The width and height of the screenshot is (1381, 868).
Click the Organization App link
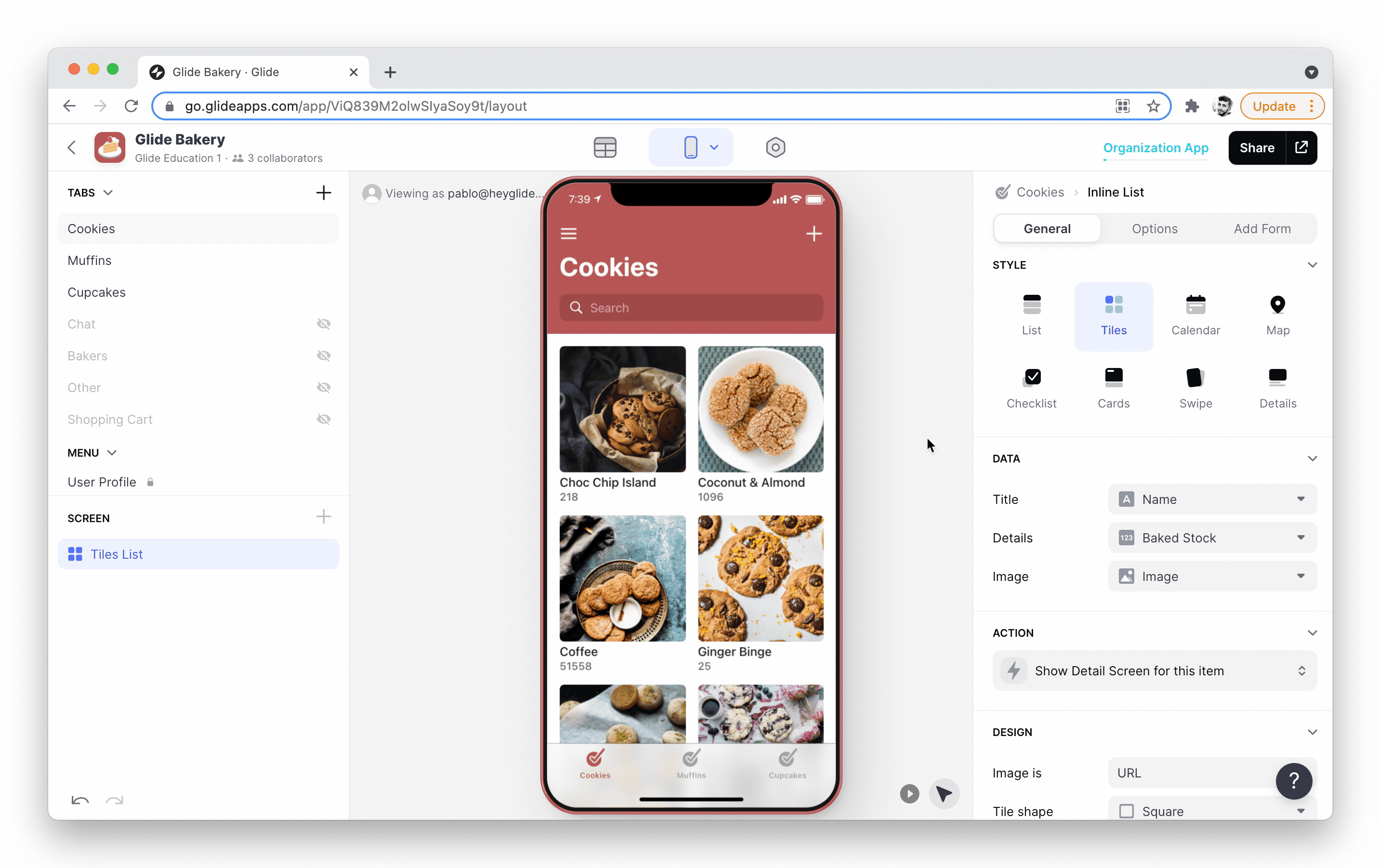1155,147
